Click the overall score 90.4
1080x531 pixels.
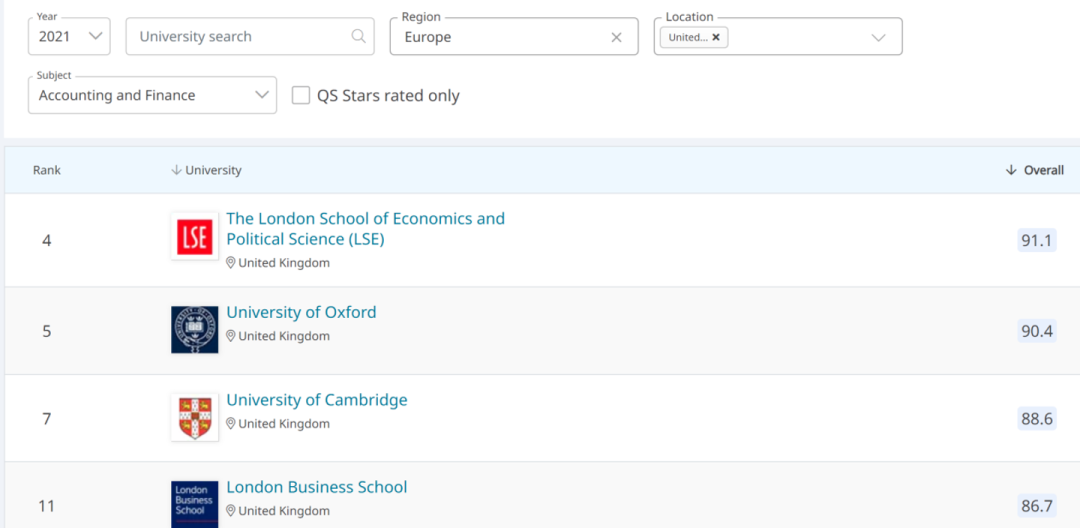[x=1037, y=331]
